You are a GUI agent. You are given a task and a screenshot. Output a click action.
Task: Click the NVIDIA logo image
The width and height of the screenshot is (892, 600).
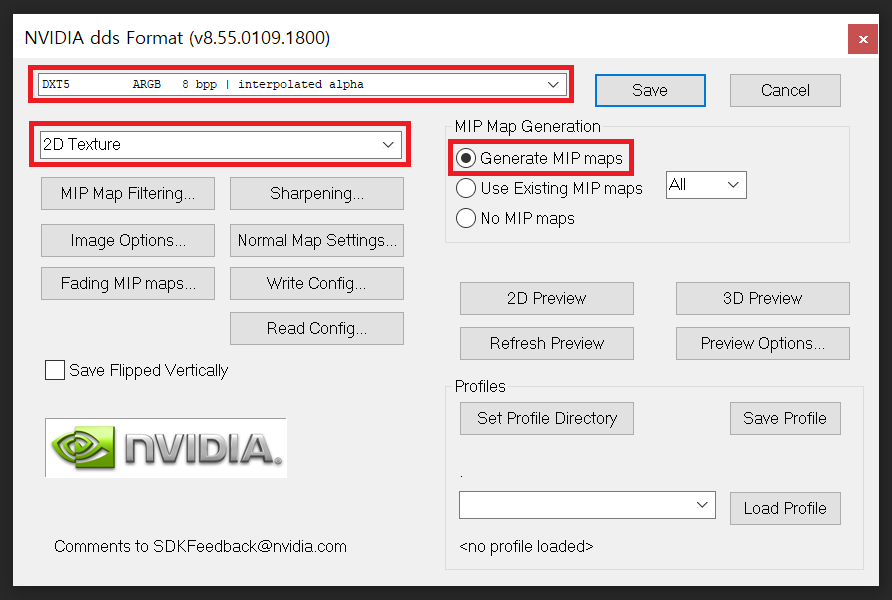[166, 448]
